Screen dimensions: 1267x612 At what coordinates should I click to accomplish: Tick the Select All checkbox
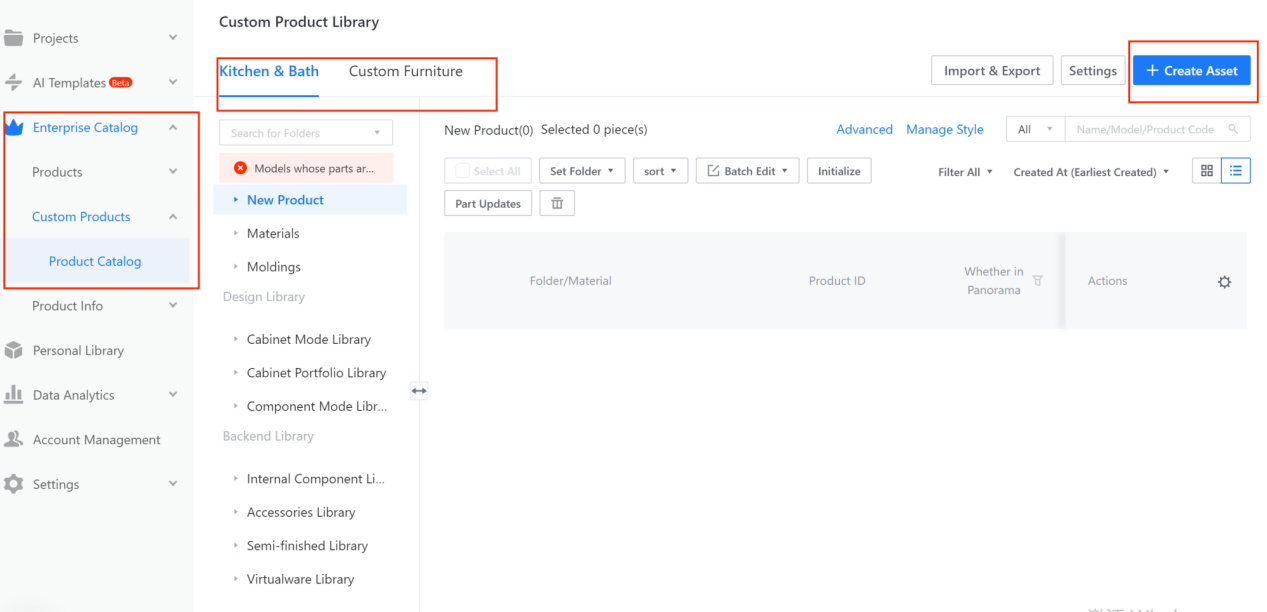click(x=463, y=171)
